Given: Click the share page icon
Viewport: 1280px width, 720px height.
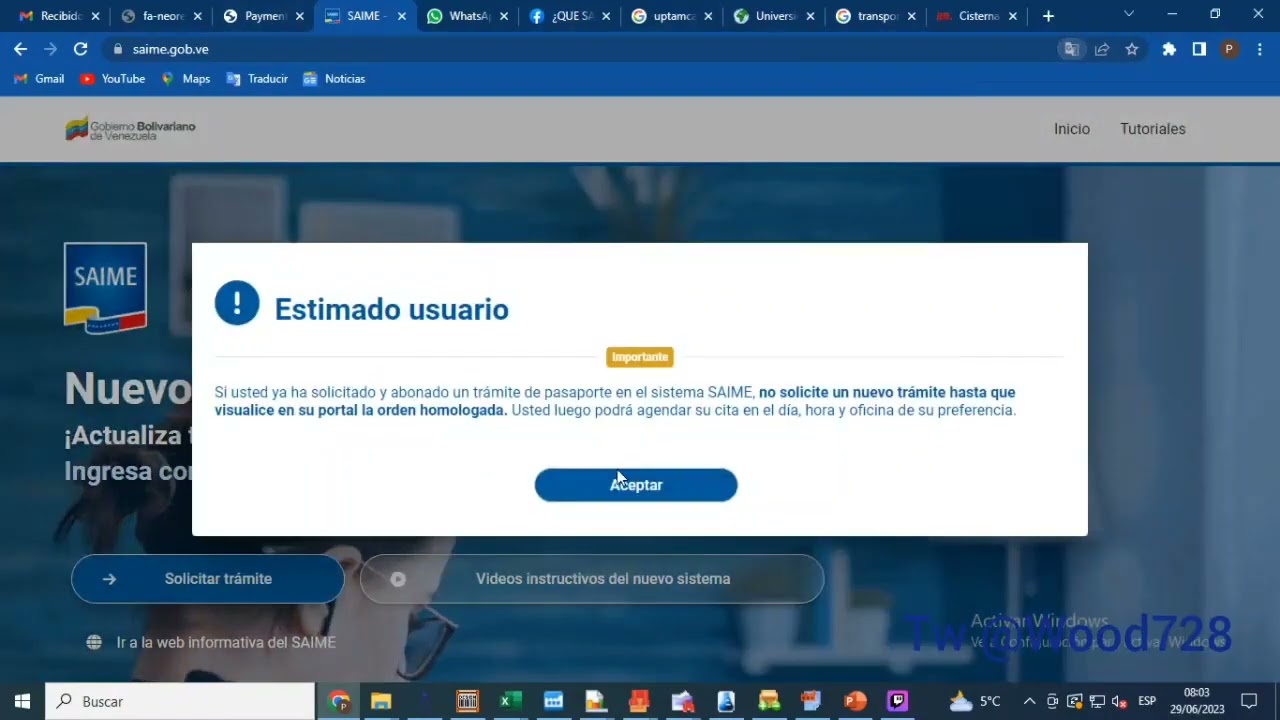Looking at the screenshot, I should tap(1102, 49).
